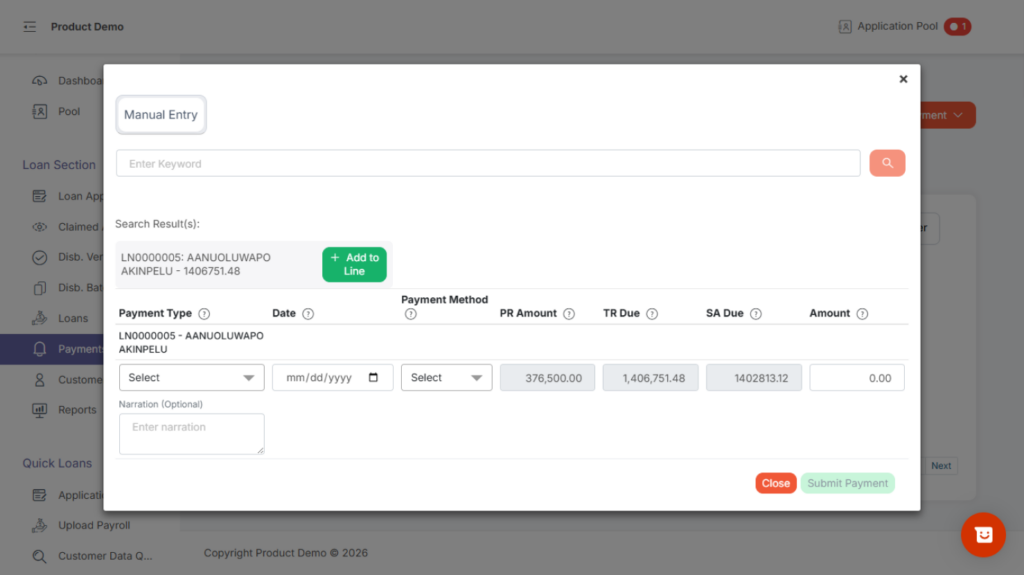The image size is (1024, 575).
Task: Click help icon under Payment Method header
Action: pyautogui.click(x=410, y=314)
